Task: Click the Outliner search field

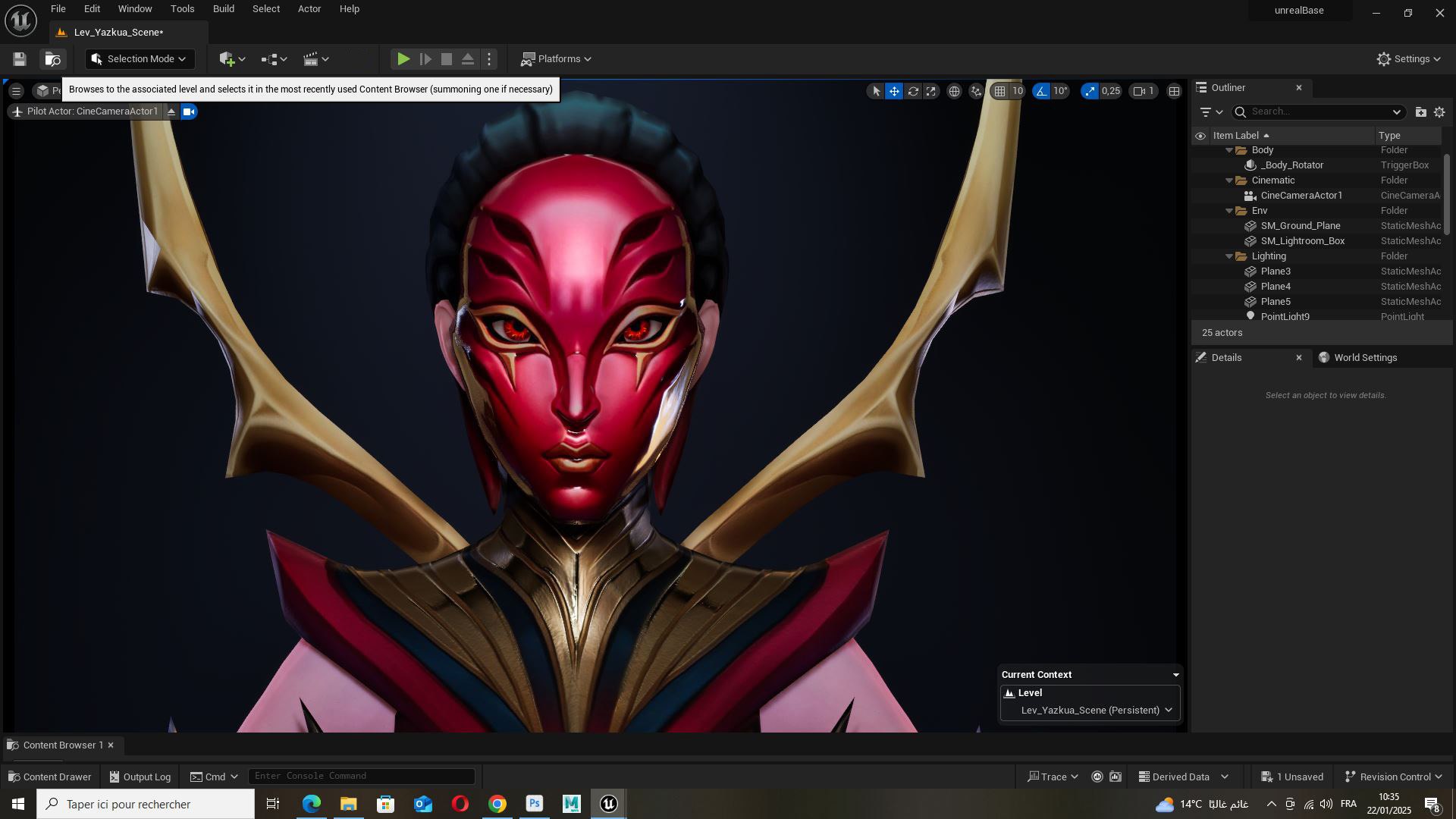Action: 1318,112
